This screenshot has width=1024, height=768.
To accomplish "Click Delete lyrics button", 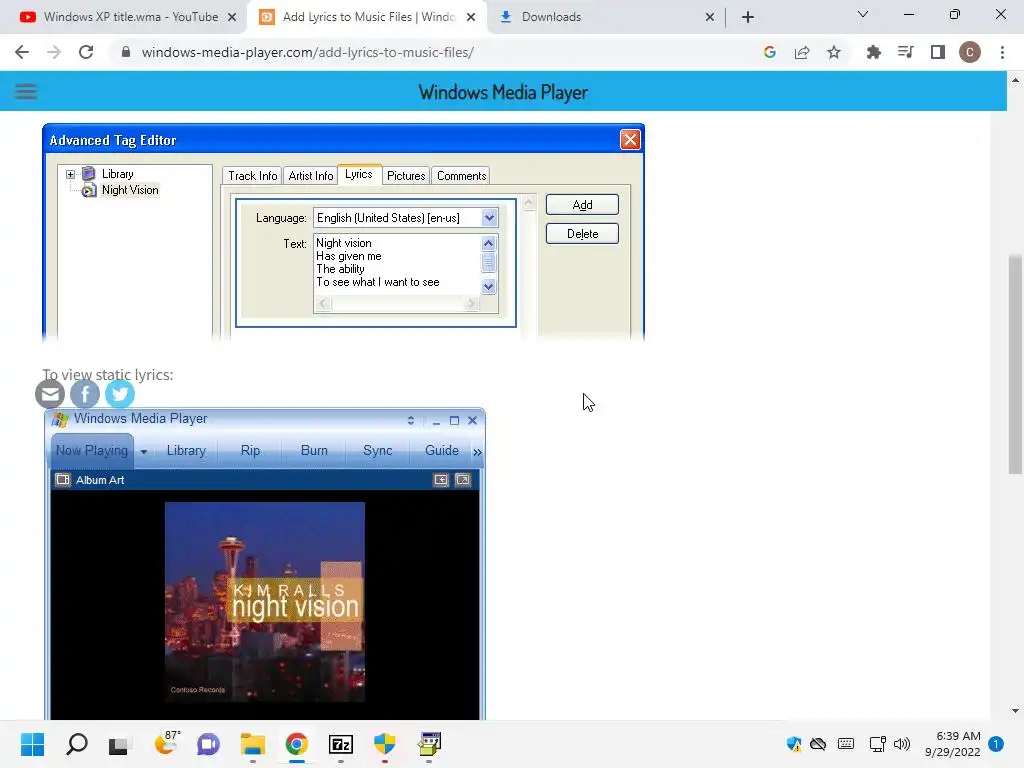I will [582, 234].
